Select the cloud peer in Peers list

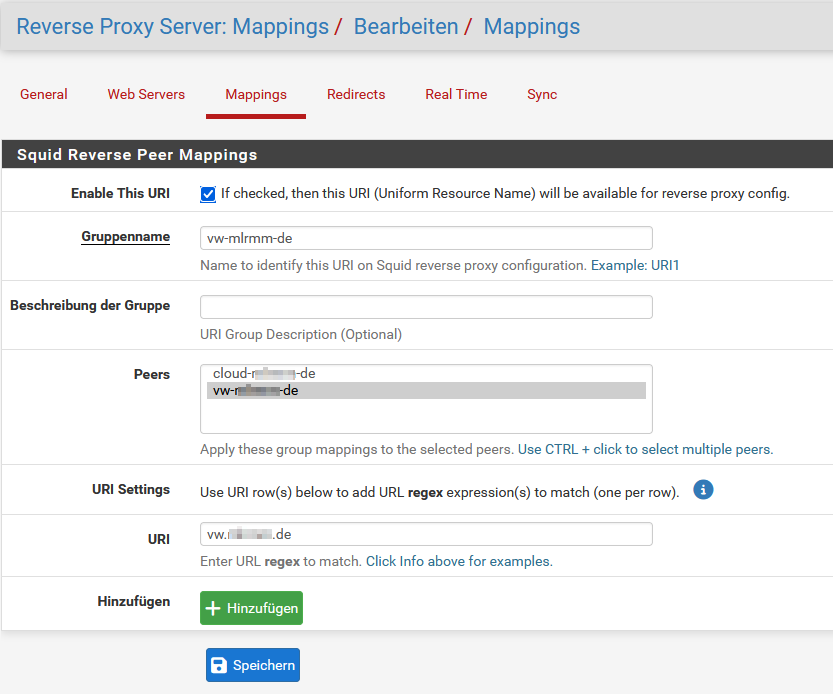click(x=264, y=373)
